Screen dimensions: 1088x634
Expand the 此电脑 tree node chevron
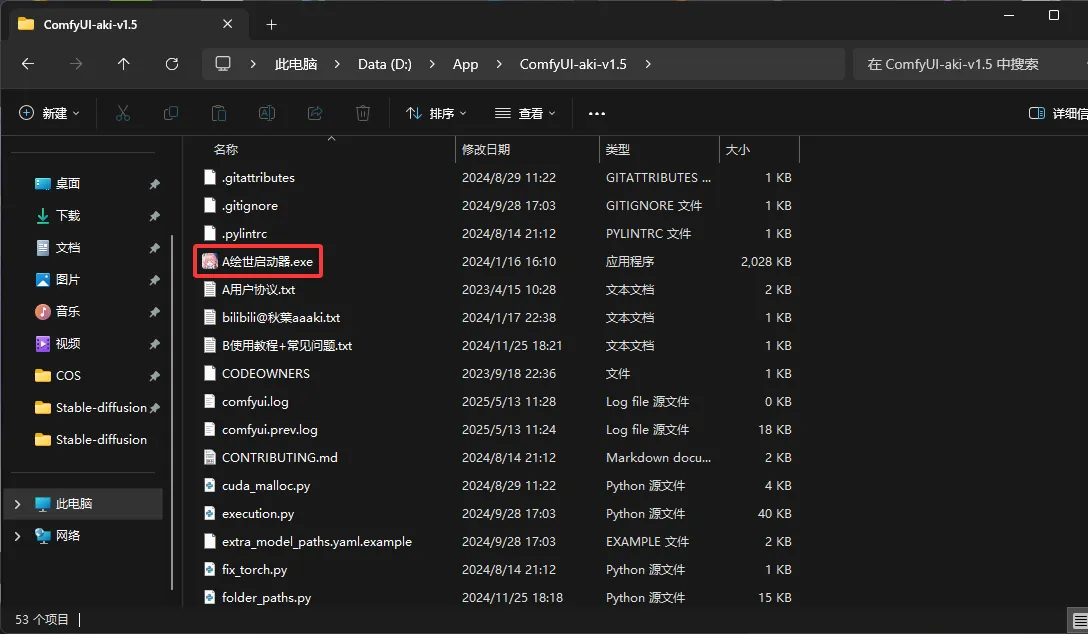click(17, 504)
